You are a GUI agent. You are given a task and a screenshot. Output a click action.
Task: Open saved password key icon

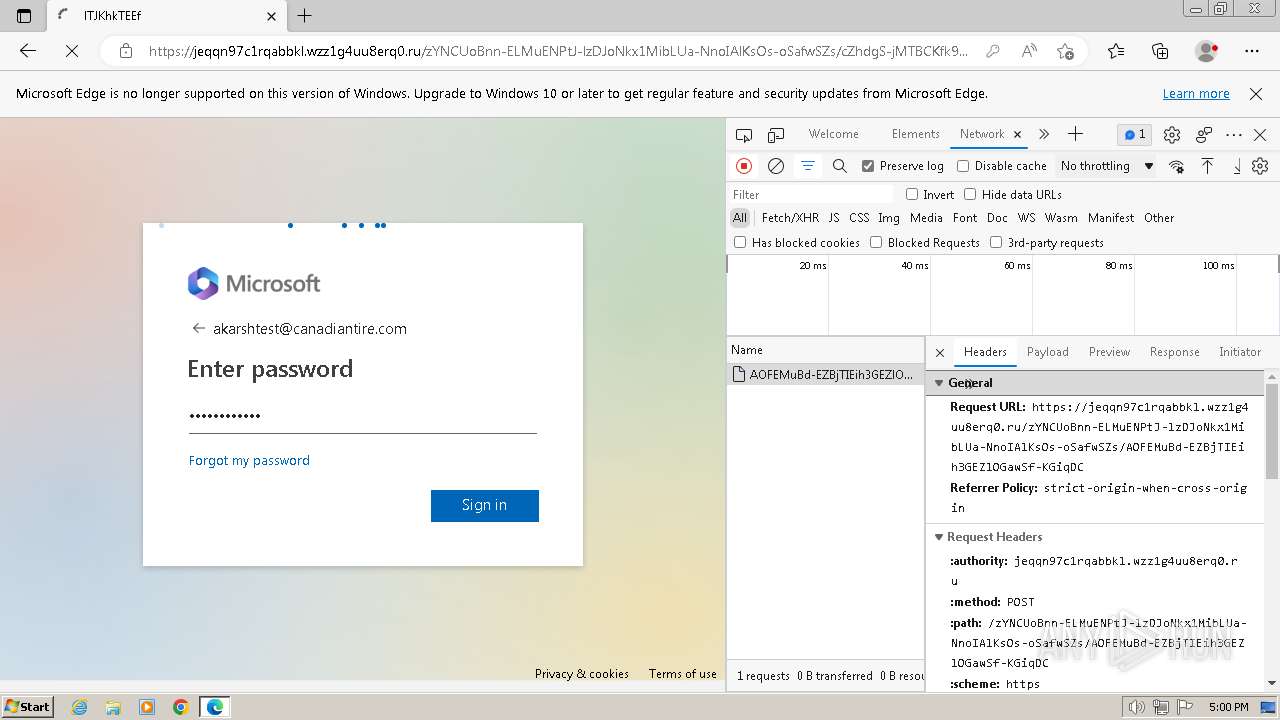(992, 51)
